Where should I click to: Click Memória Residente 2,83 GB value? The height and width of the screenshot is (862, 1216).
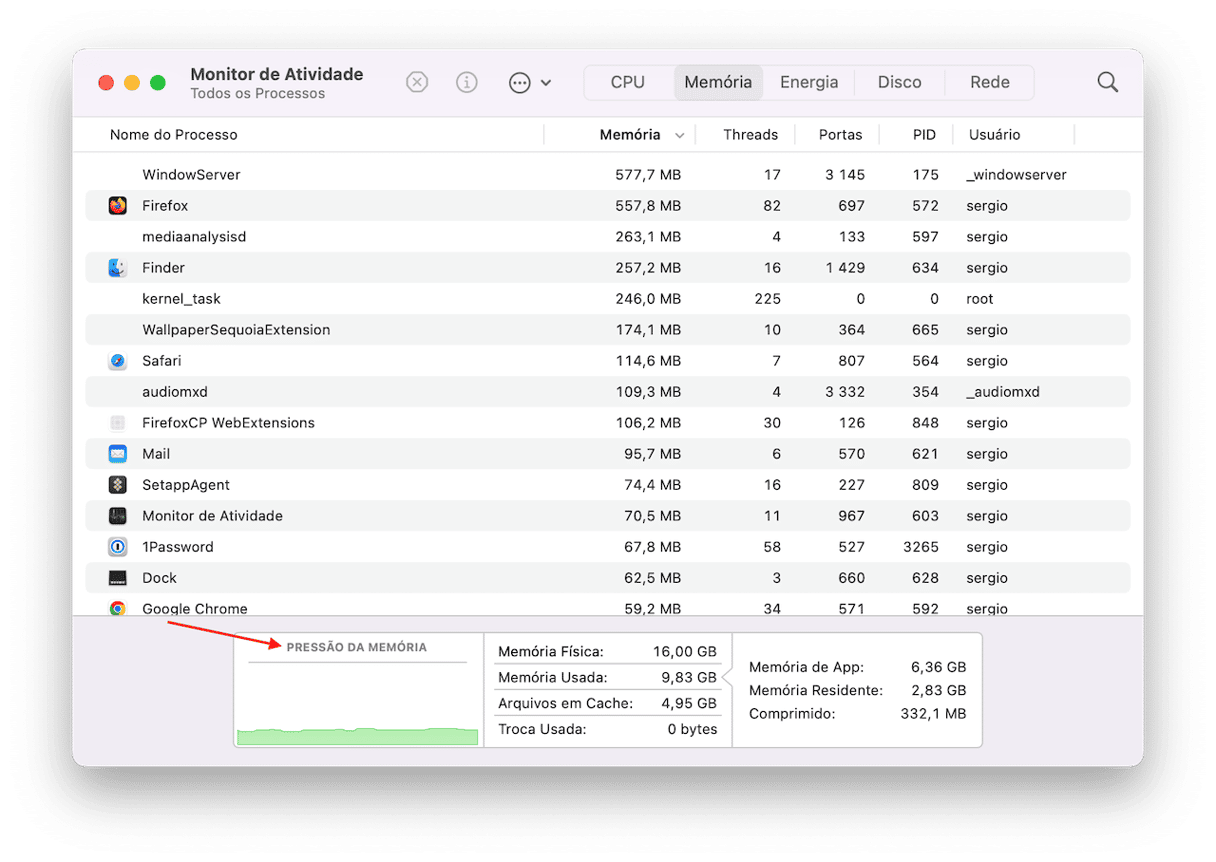[x=938, y=691]
